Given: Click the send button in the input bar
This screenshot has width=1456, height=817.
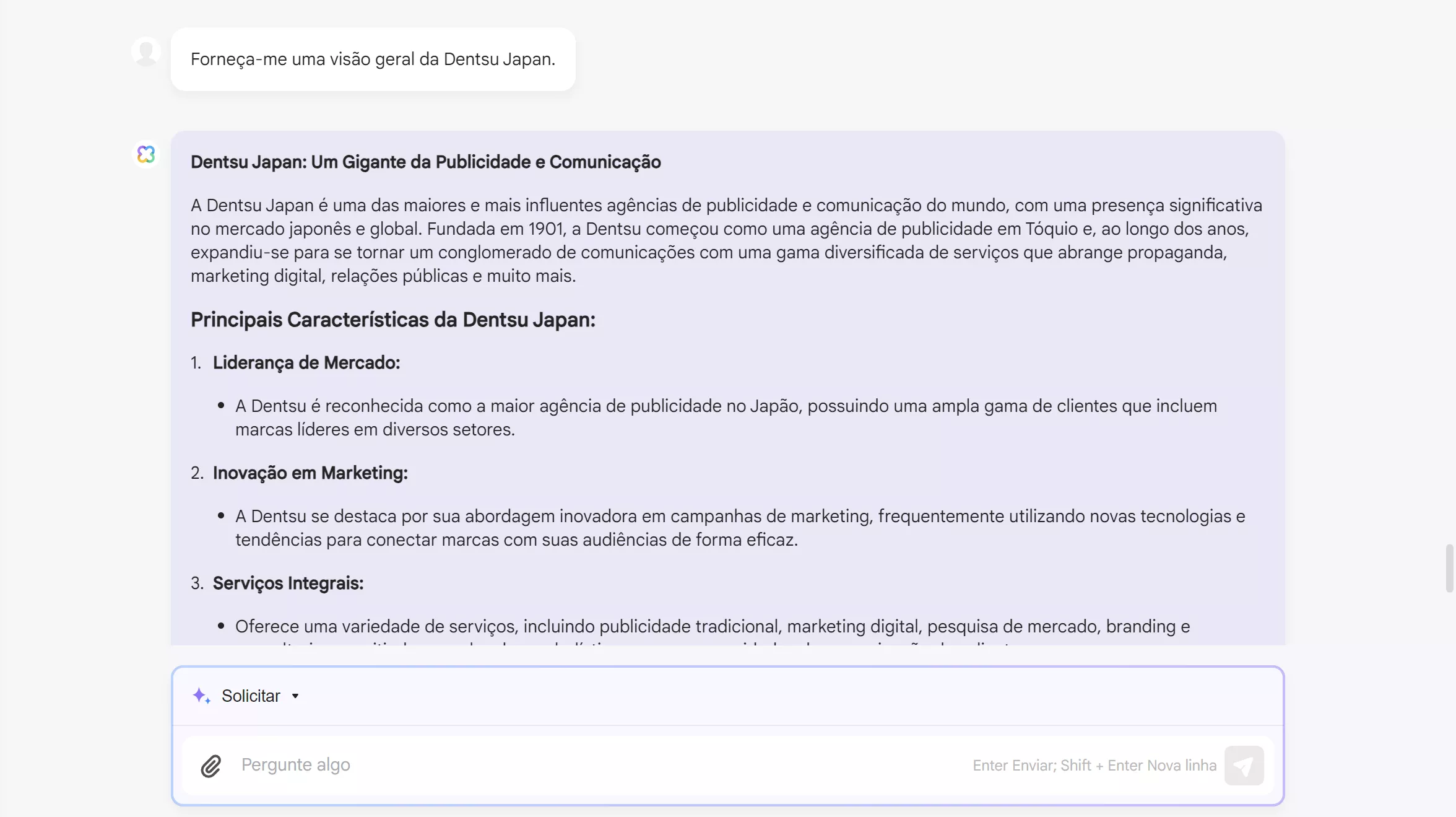Looking at the screenshot, I should [1246, 766].
